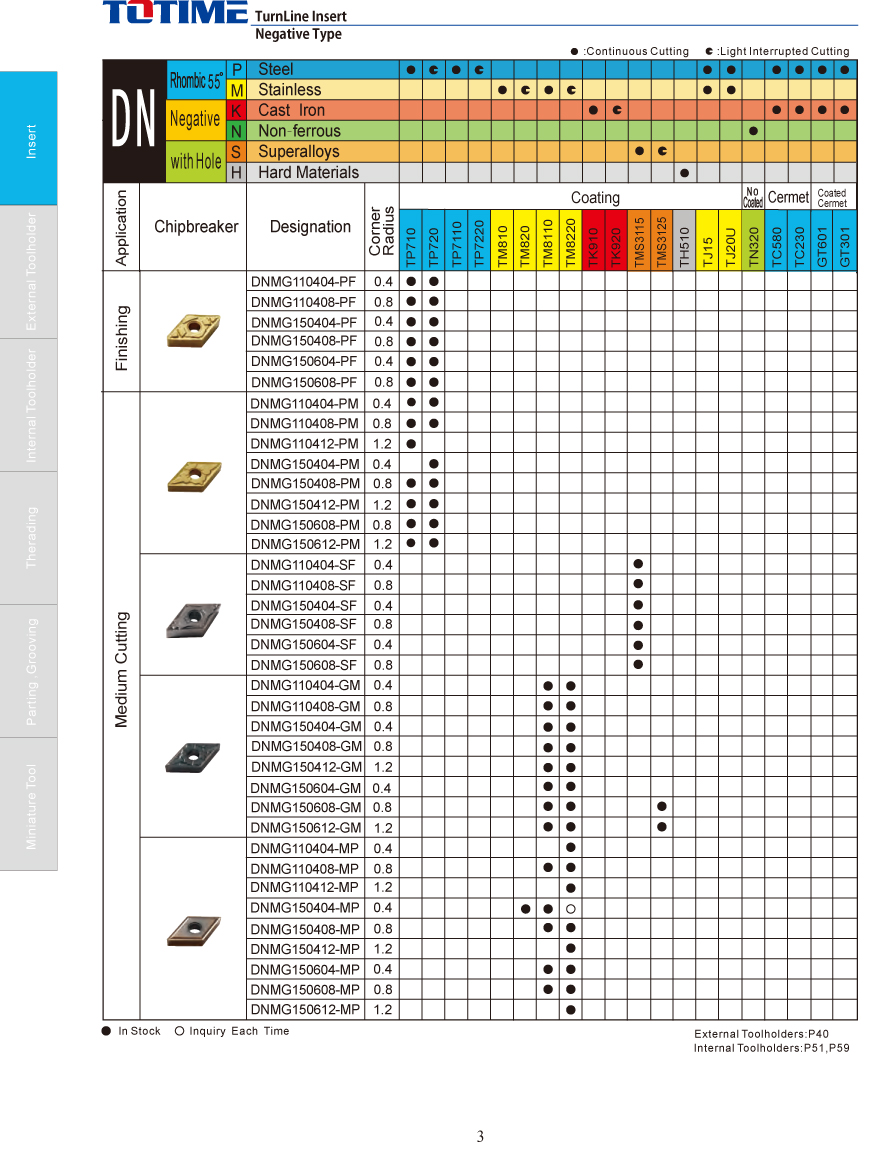
Task: Click the PF finishing chipbreaker insert image
Action: tap(192, 330)
